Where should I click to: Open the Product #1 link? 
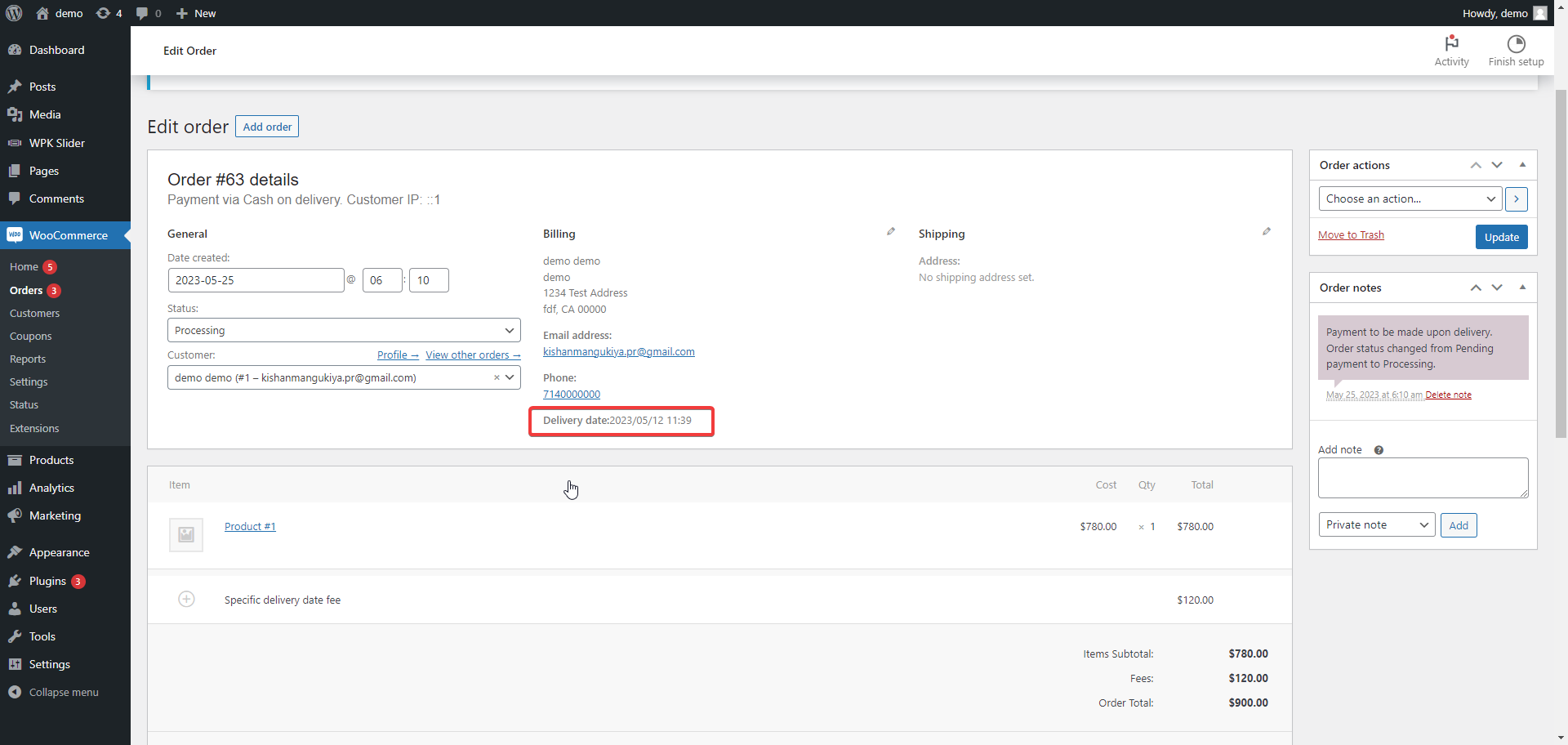click(250, 526)
